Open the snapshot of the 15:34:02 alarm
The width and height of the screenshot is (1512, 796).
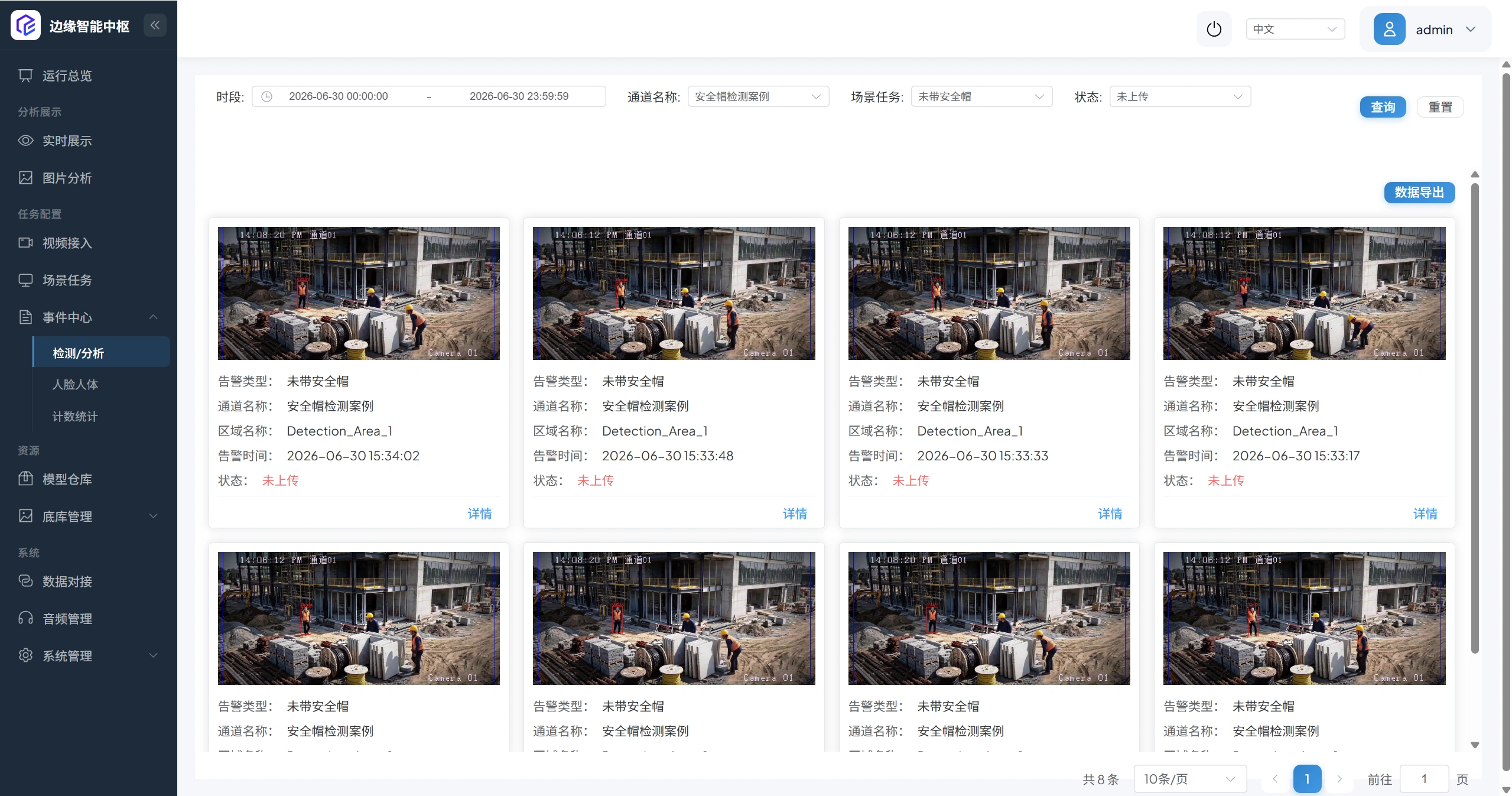pyautogui.click(x=359, y=293)
